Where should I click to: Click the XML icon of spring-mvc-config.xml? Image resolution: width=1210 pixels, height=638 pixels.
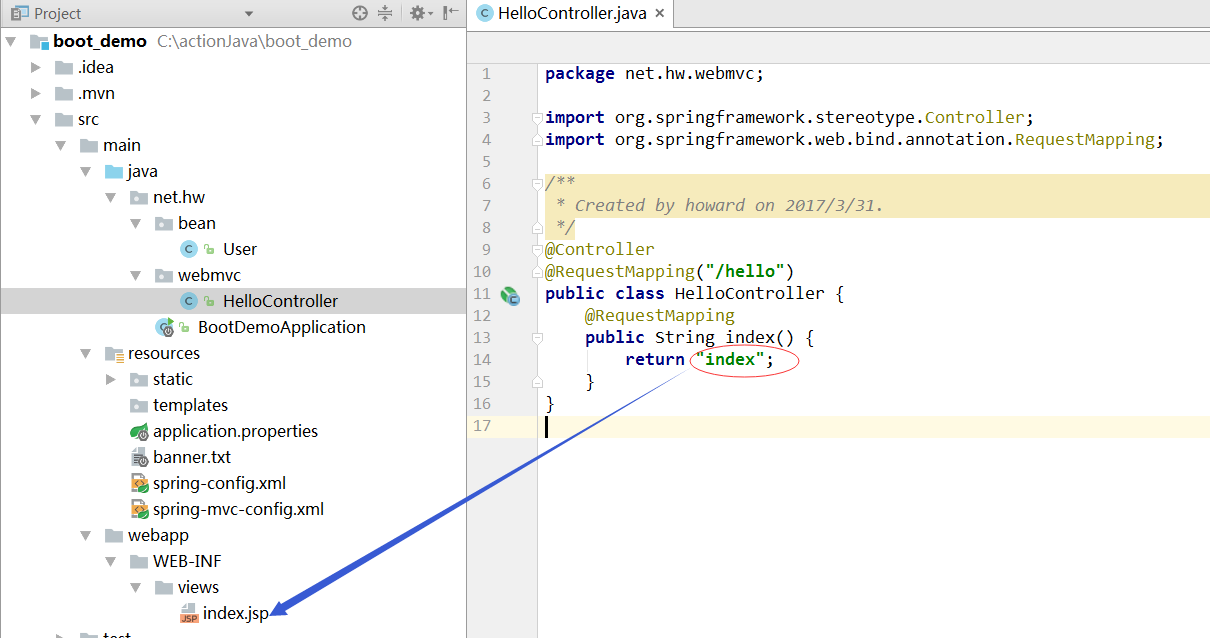pos(139,509)
